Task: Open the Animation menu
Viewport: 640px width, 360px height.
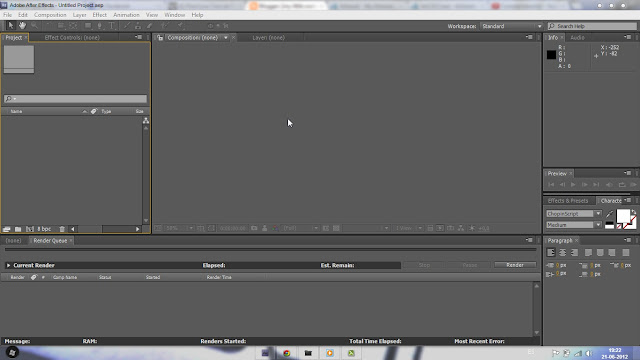Action: [126, 15]
